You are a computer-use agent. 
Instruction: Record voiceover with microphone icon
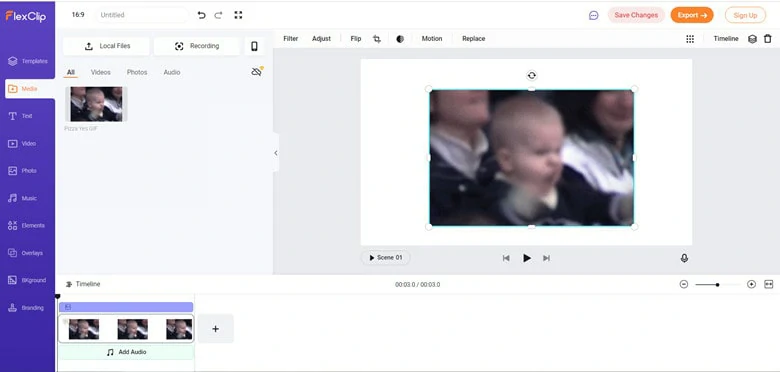click(684, 258)
